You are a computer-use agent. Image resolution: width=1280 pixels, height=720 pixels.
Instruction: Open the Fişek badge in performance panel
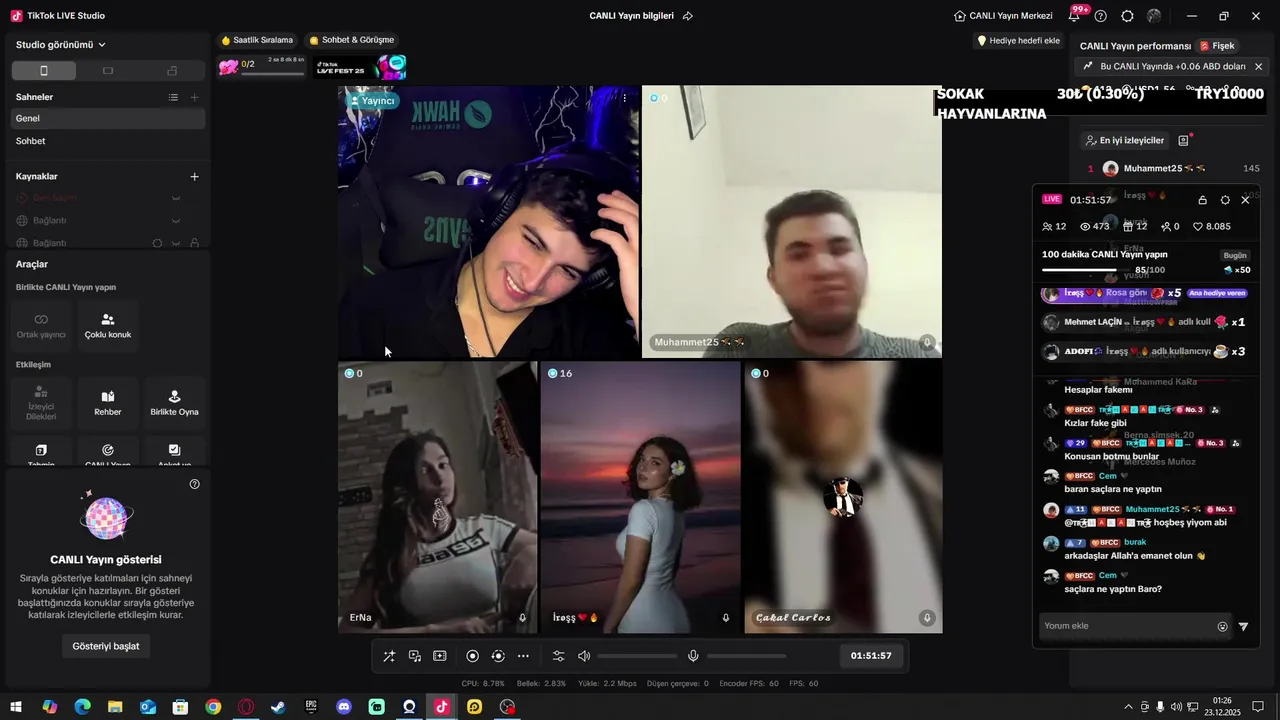pos(1218,46)
